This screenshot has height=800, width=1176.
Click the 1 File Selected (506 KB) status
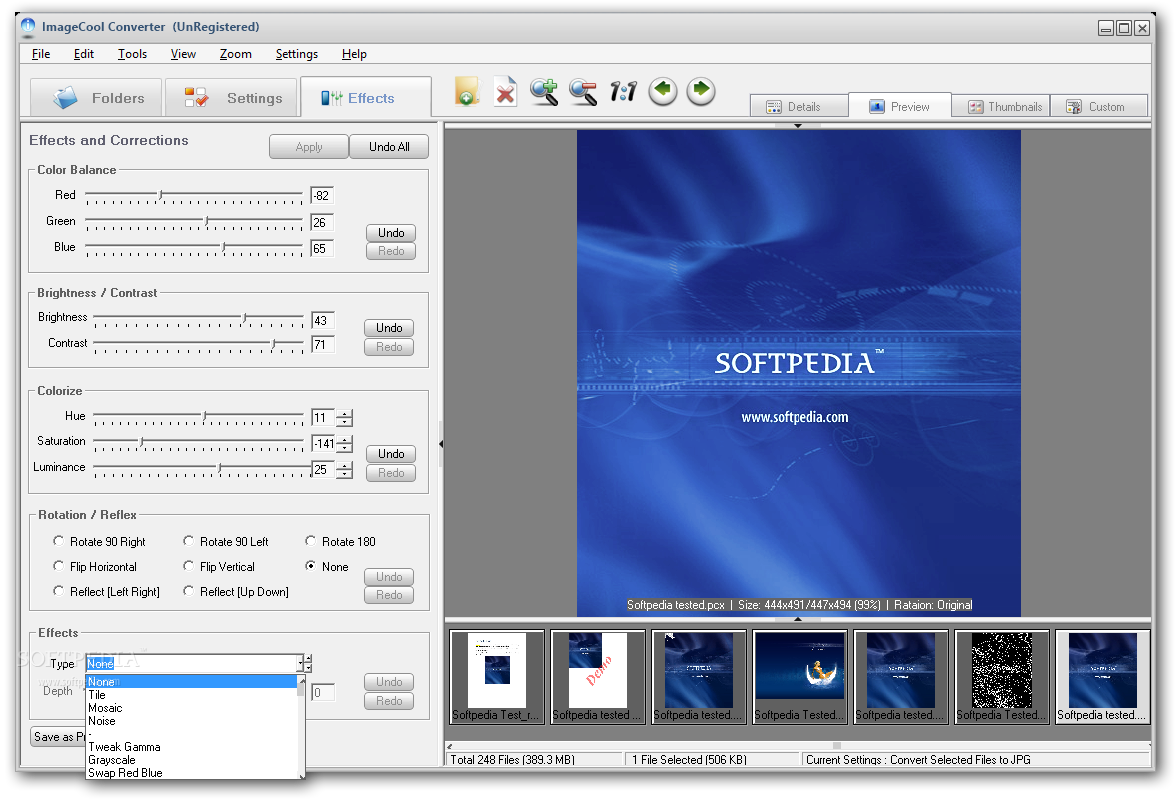pyautogui.click(x=689, y=760)
